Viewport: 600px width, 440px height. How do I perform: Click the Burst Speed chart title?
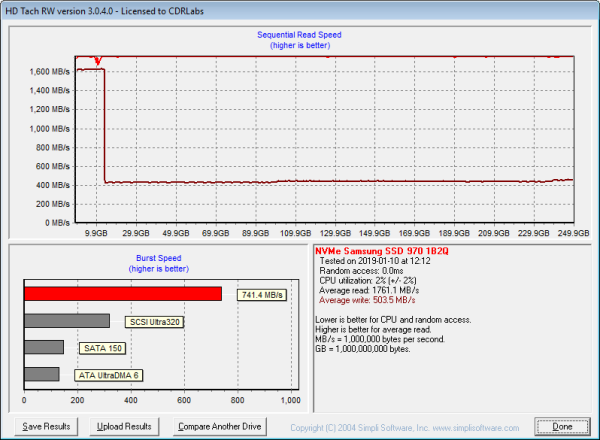[x=158, y=258]
